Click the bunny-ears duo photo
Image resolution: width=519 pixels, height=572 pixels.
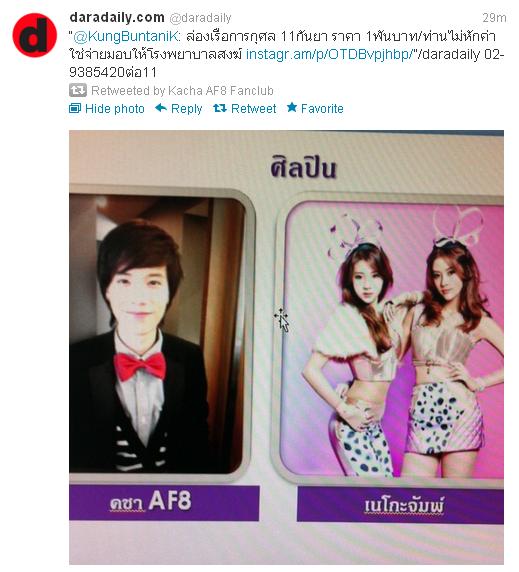[x=393, y=339]
